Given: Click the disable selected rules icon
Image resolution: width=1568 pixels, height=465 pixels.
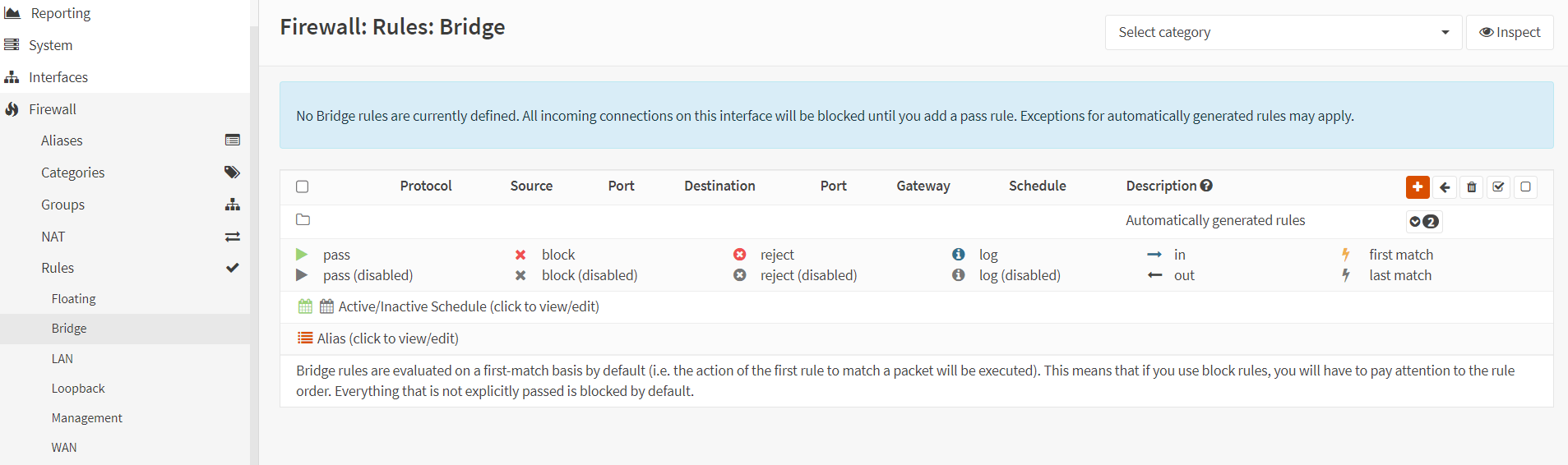Looking at the screenshot, I should click(1525, 187).
